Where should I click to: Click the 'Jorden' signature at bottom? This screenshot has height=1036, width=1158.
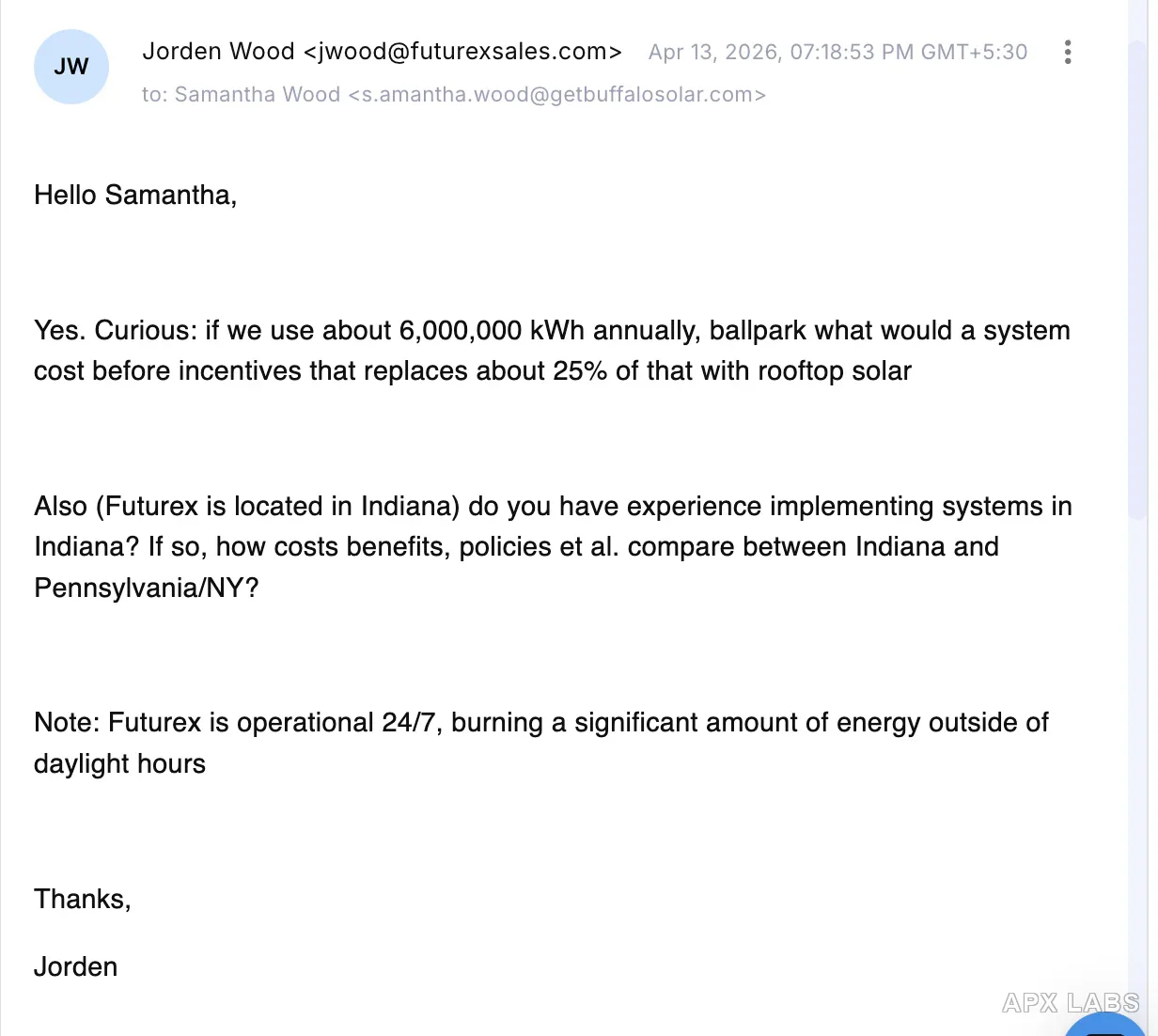(x=76, y=967)
